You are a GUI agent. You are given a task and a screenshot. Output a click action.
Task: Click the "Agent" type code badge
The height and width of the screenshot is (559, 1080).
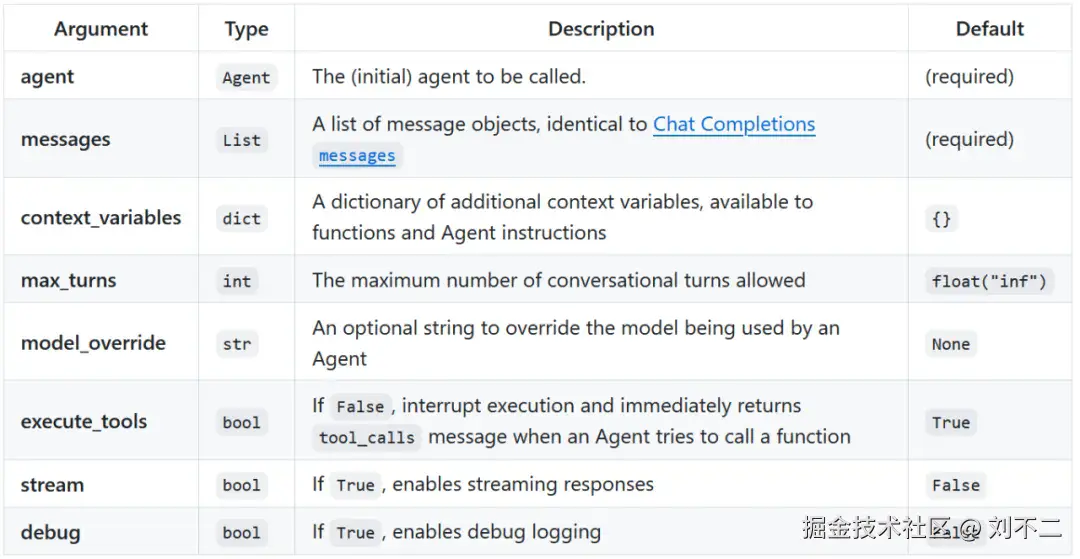point(246,78)
